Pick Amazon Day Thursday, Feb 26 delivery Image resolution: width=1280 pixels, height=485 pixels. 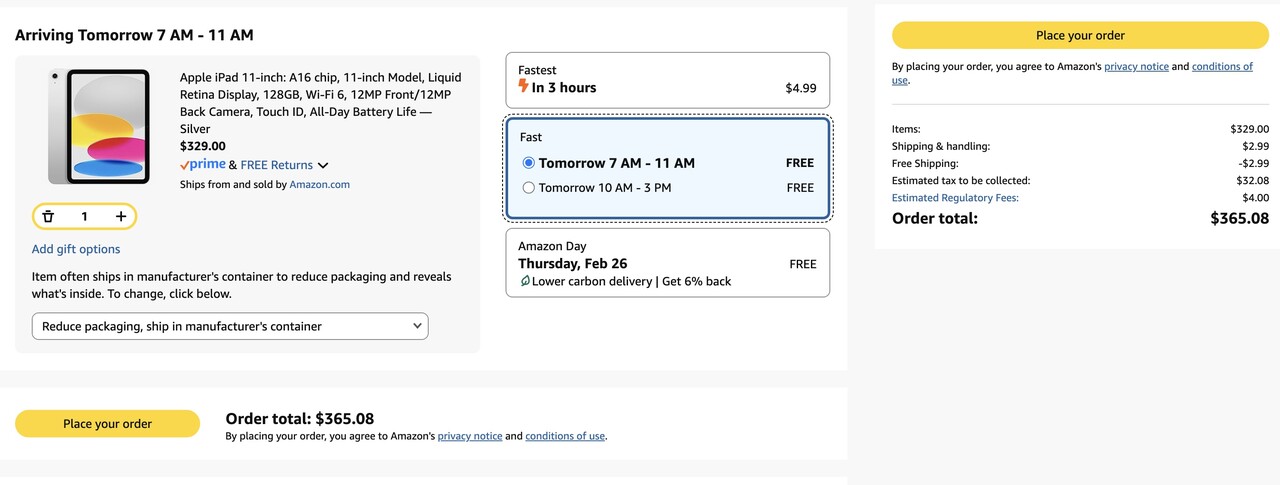667,263
